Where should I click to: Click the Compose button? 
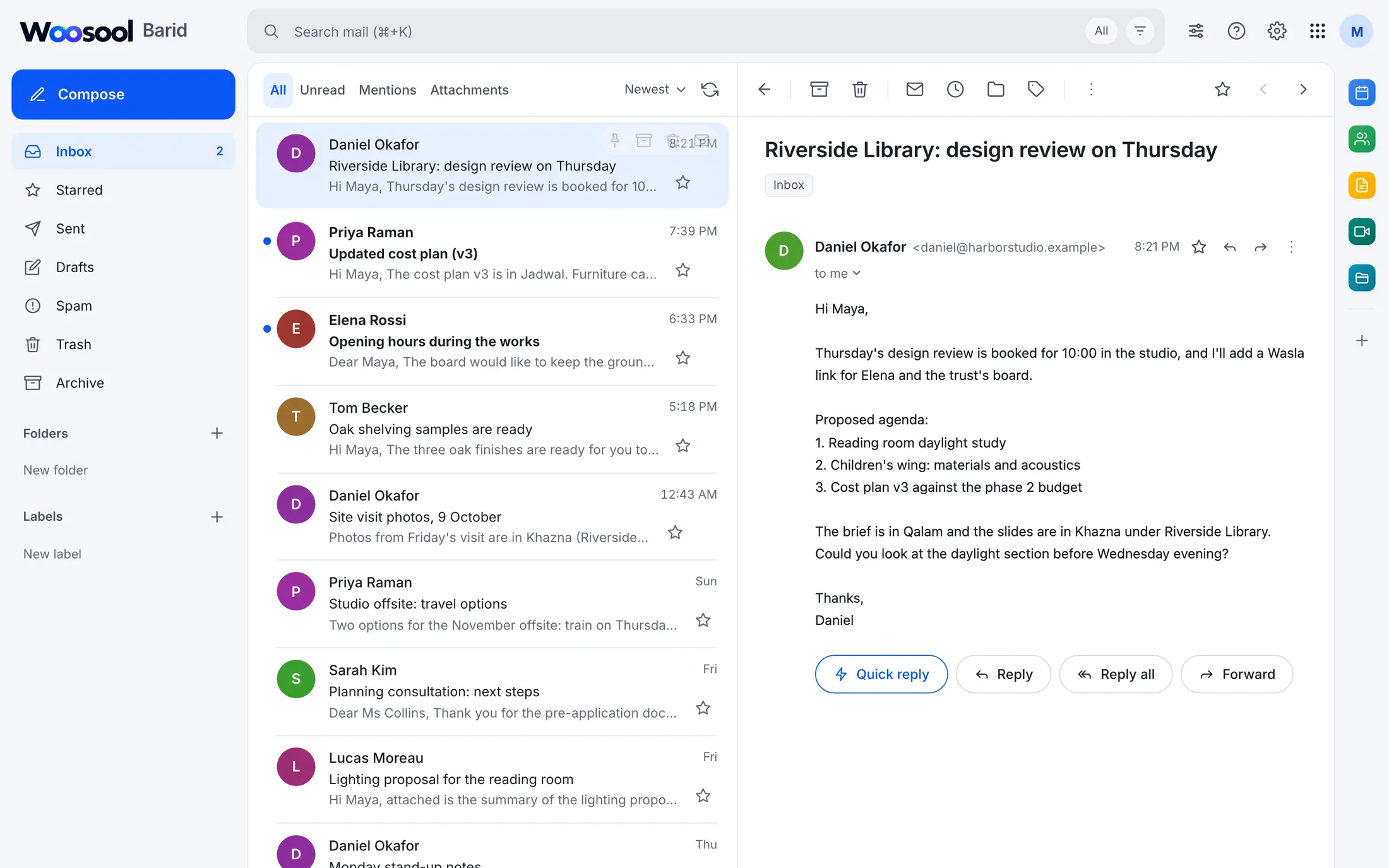coord(123,94)
